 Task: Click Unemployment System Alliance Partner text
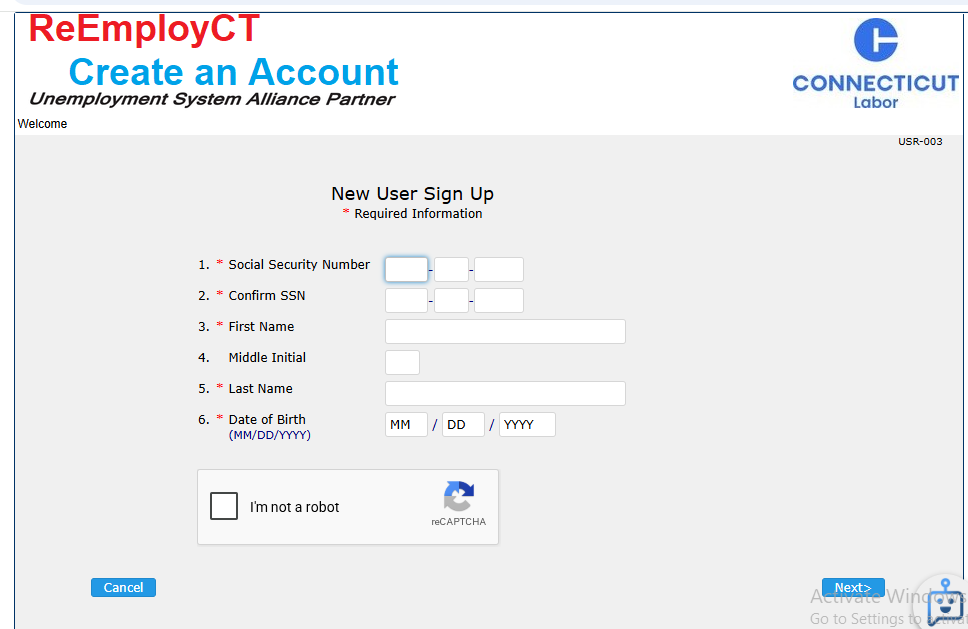212,99
